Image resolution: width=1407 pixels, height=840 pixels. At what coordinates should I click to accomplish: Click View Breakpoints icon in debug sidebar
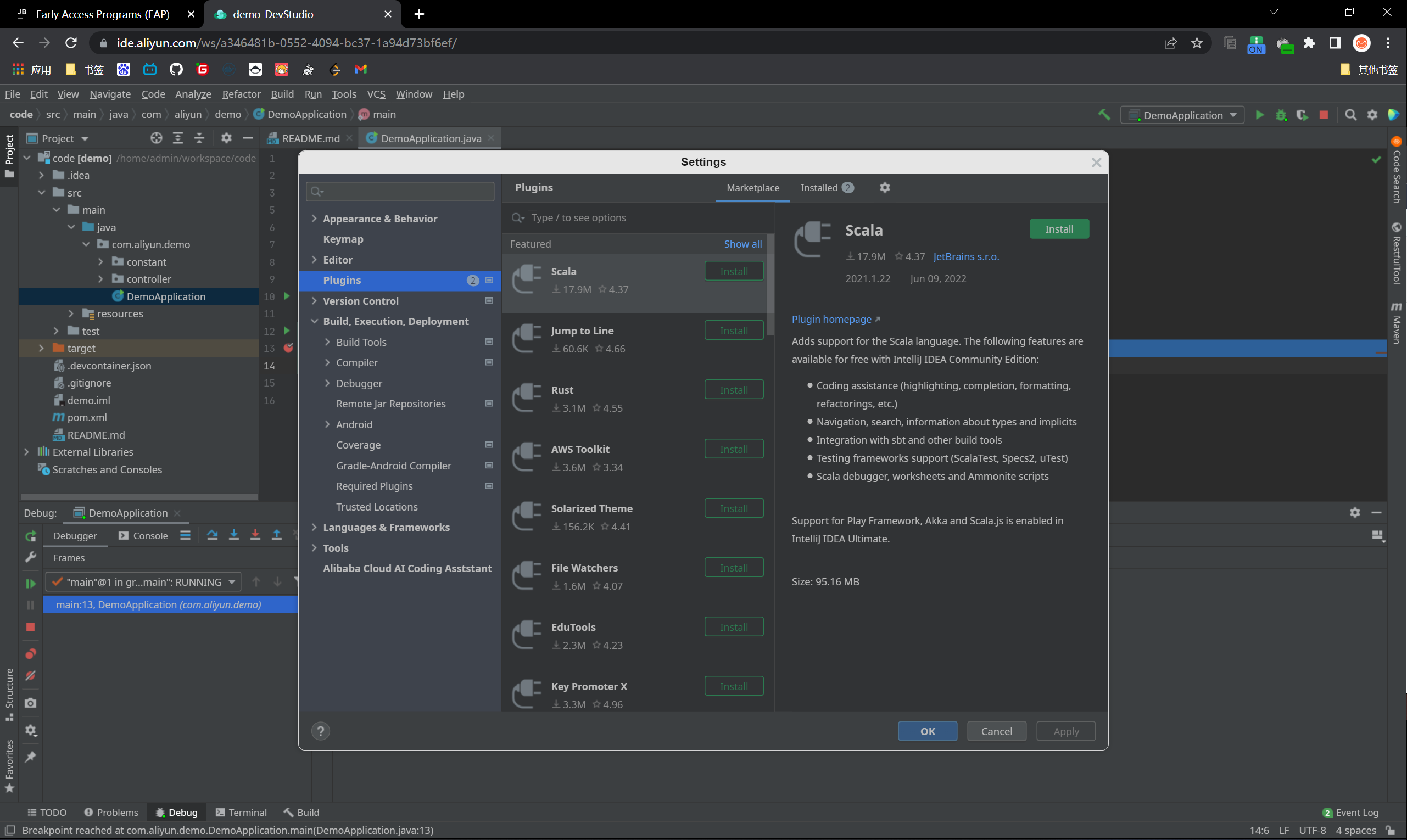point(31,654)
